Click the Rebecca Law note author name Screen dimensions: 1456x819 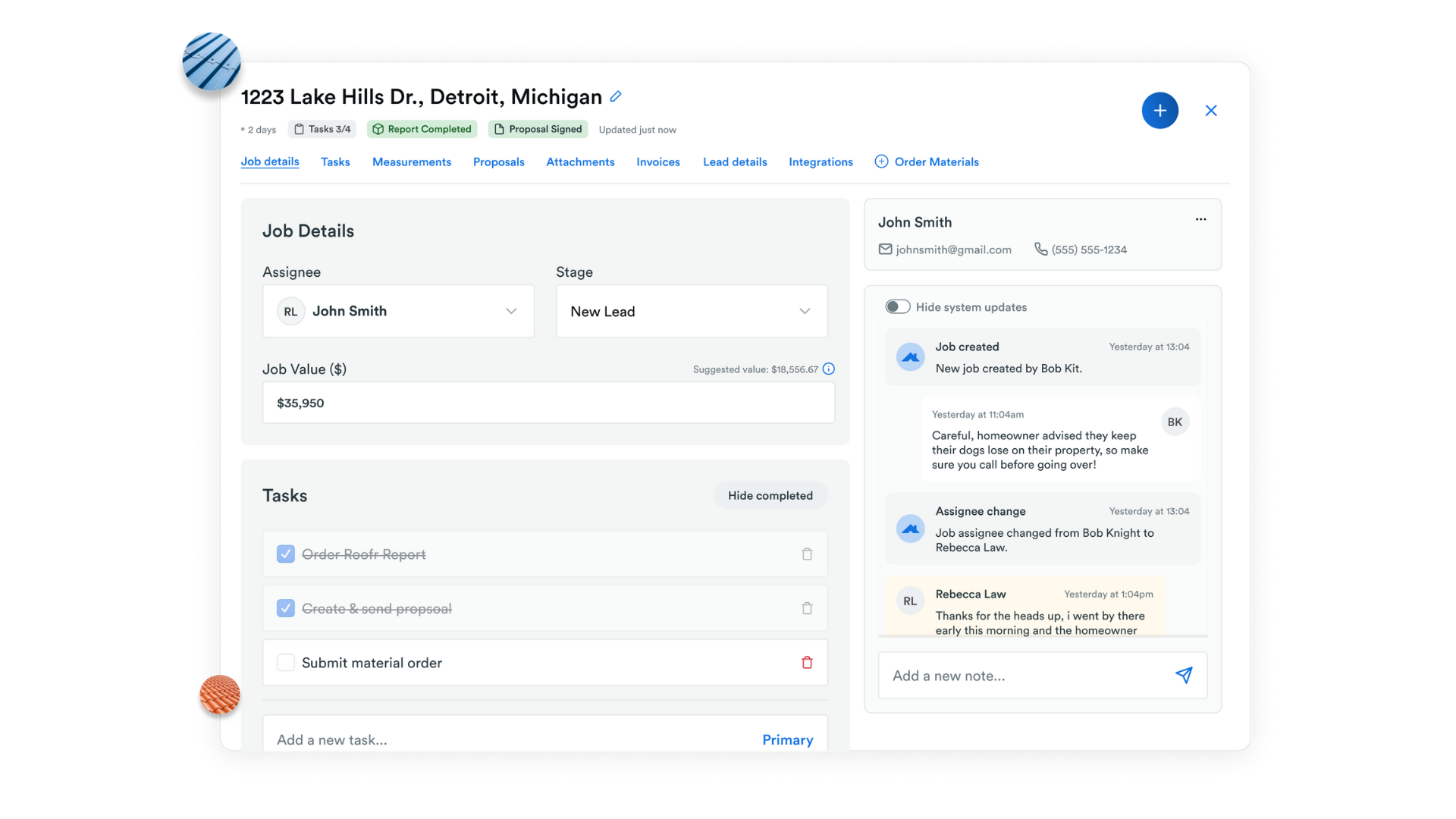tap(970, 594)
